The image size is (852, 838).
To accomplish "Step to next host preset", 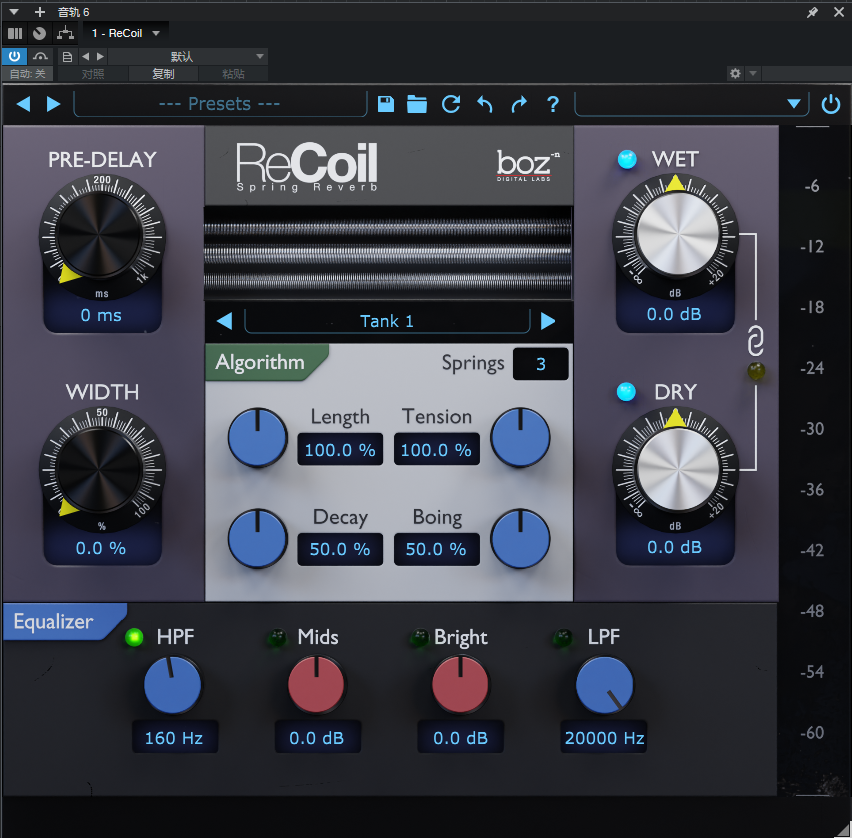I will pyautogui.click(x=100, y=57).
